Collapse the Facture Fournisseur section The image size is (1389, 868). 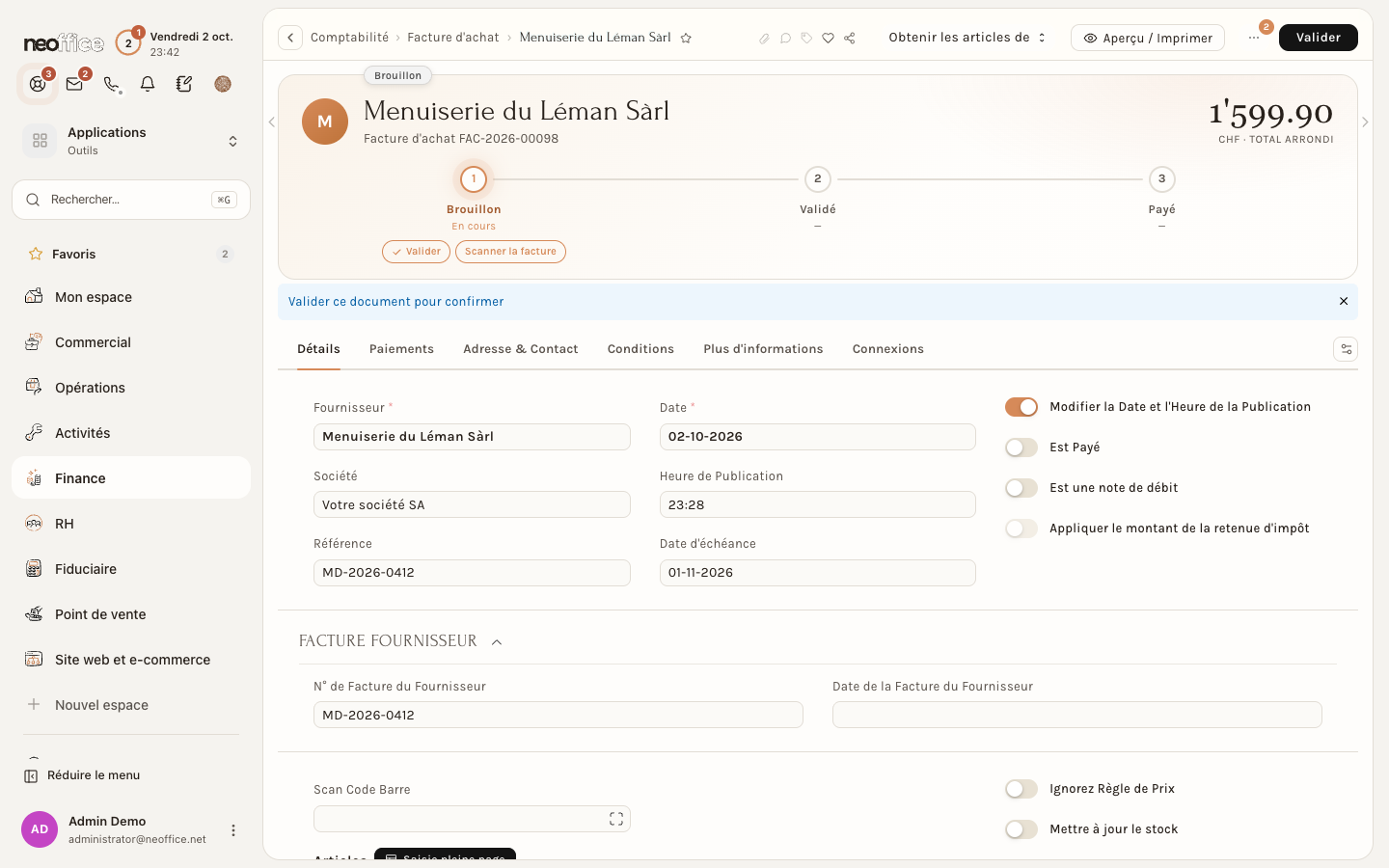[497, 641]
